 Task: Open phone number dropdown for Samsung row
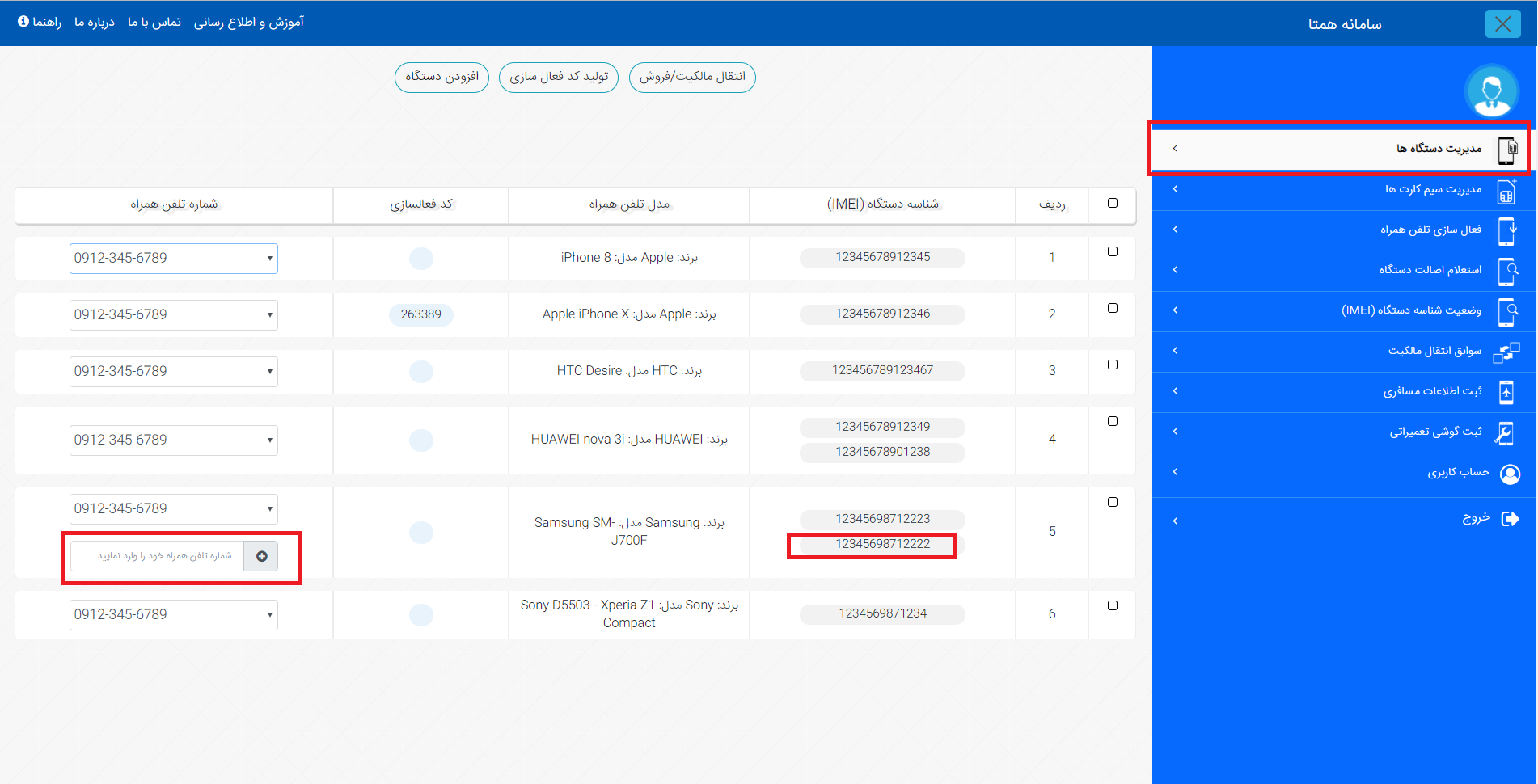pos(174,509)
